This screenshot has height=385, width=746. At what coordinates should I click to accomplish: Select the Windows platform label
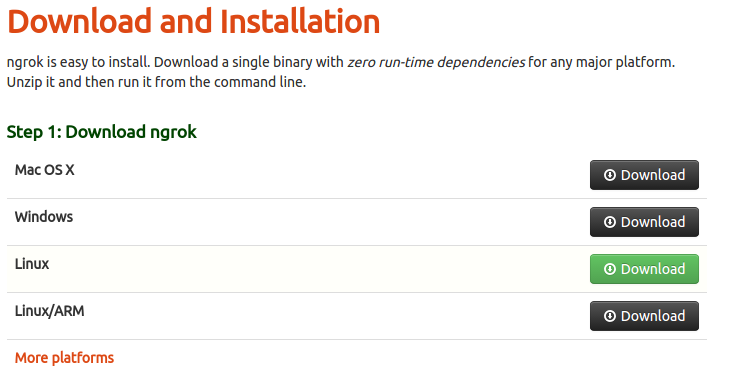[44, 217]
